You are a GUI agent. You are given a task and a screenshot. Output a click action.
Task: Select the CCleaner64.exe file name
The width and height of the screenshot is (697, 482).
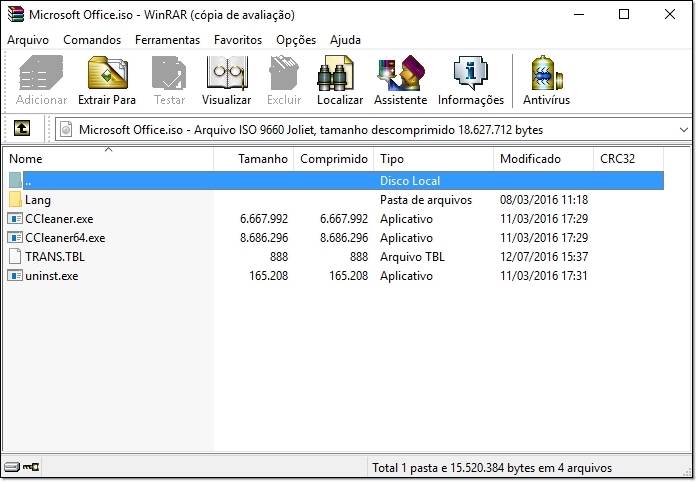click(x=65, y=238)
